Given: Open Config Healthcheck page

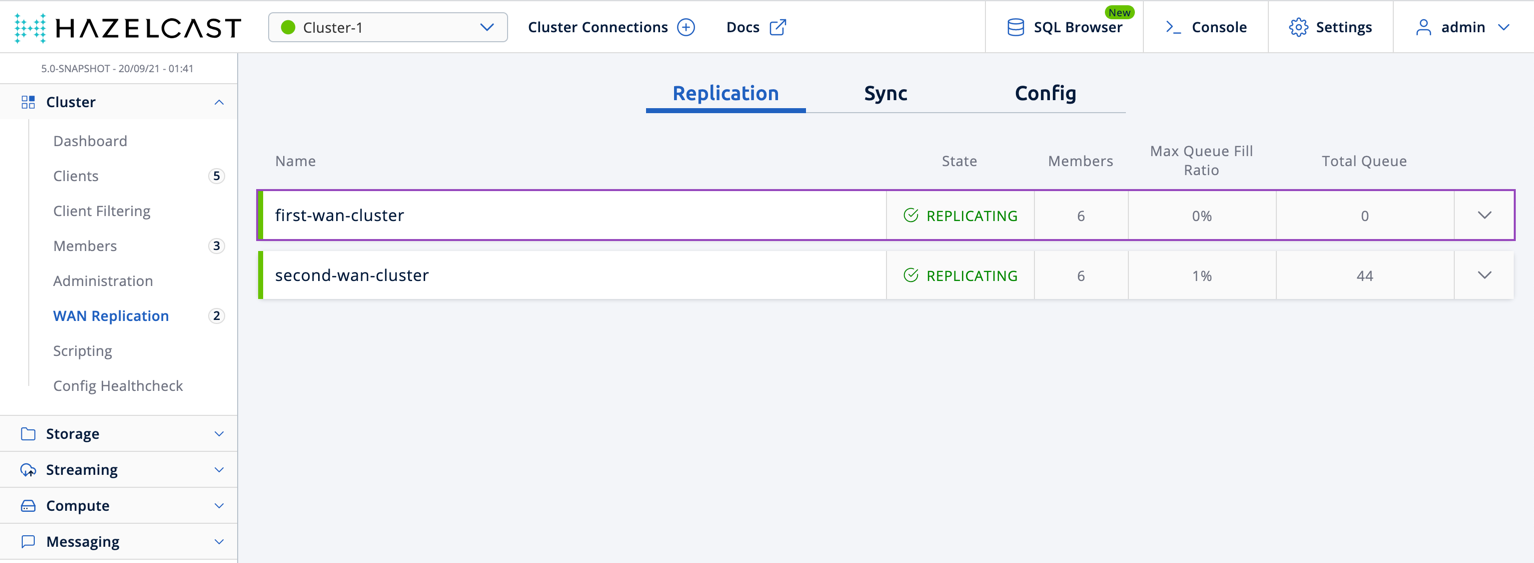Looking at the screenshot, I should [118, 386].
